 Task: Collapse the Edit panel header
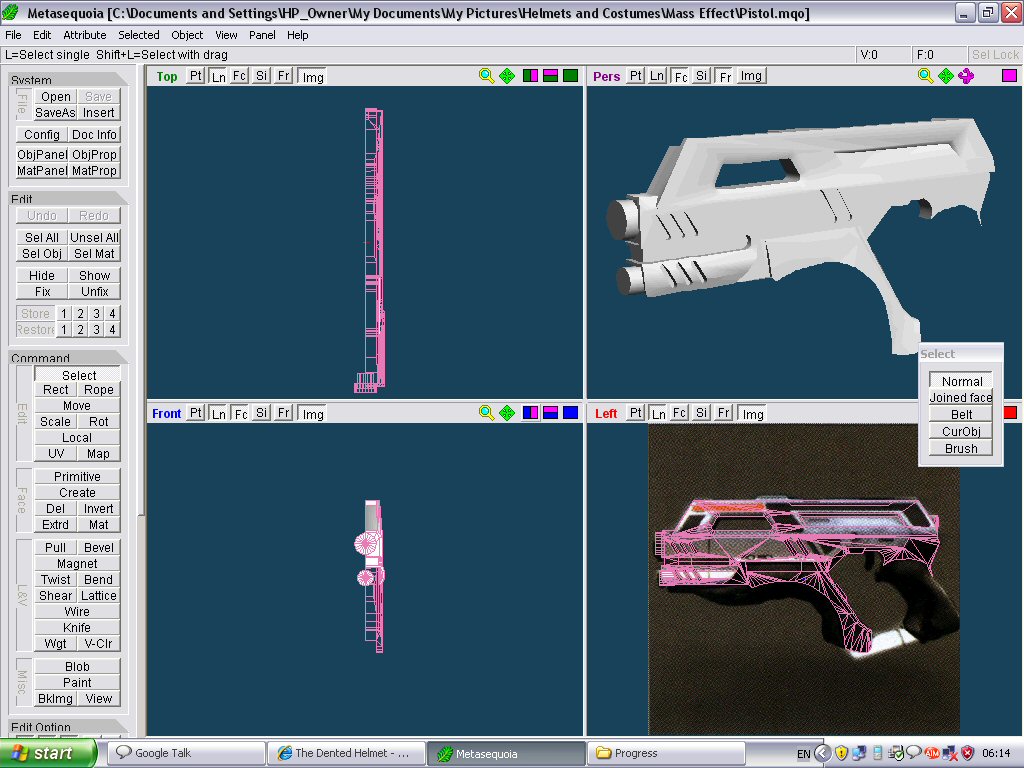point(69,198)
